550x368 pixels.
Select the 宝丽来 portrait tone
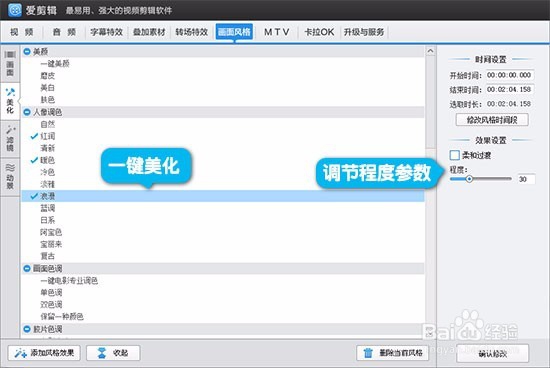(51, 244)
